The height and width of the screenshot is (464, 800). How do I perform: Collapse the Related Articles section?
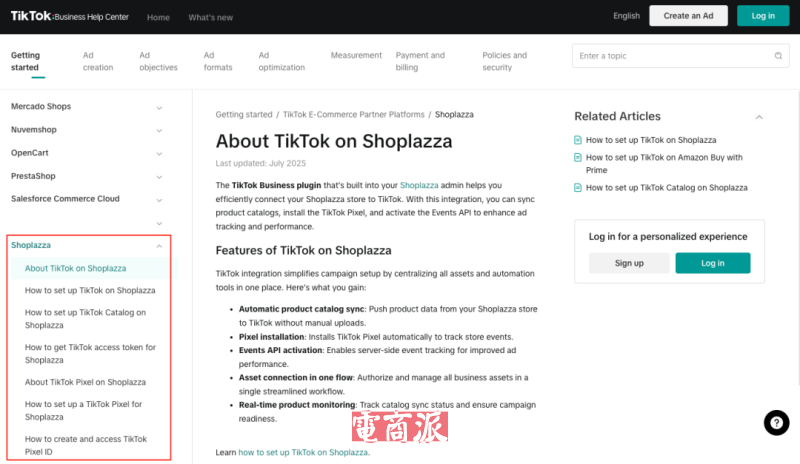(x=758, y=117)
